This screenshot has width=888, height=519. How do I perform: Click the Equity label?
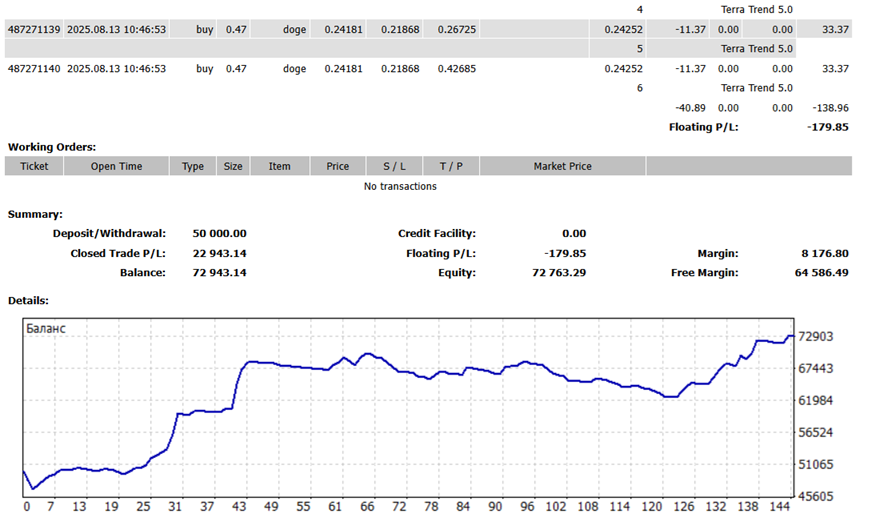[457, 273]
